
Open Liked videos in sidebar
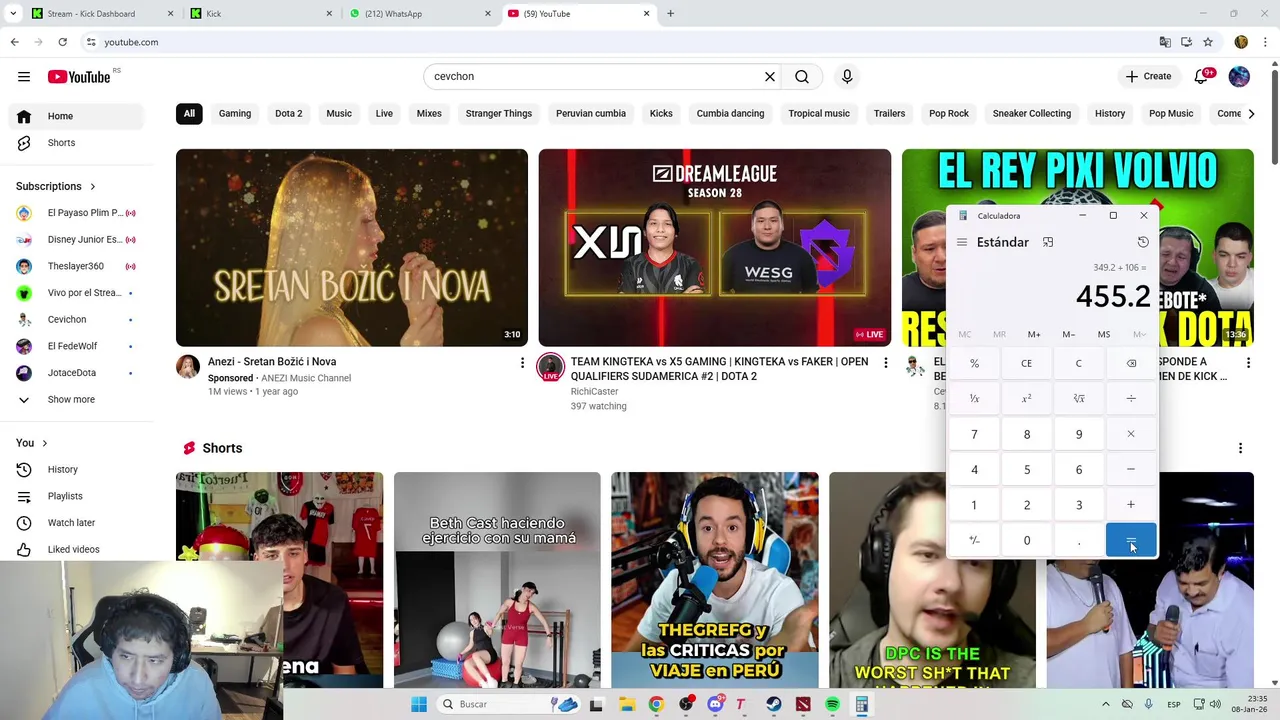[x=72, y=549]
